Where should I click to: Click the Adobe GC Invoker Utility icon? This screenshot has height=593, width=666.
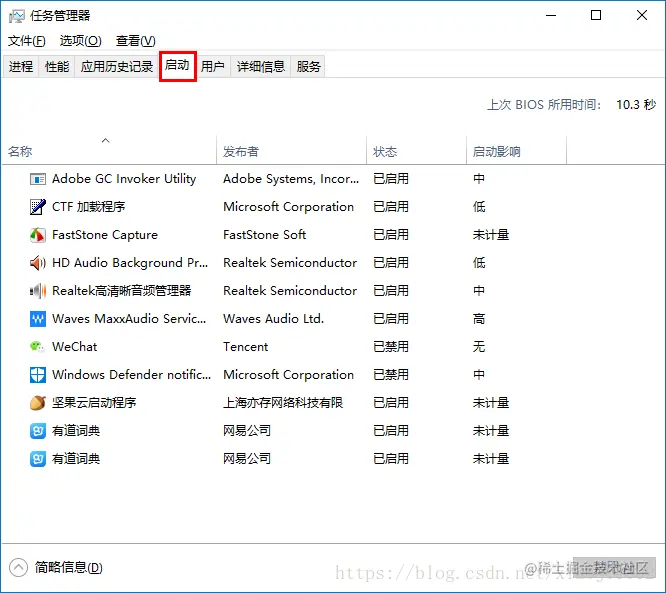(38, 179)
